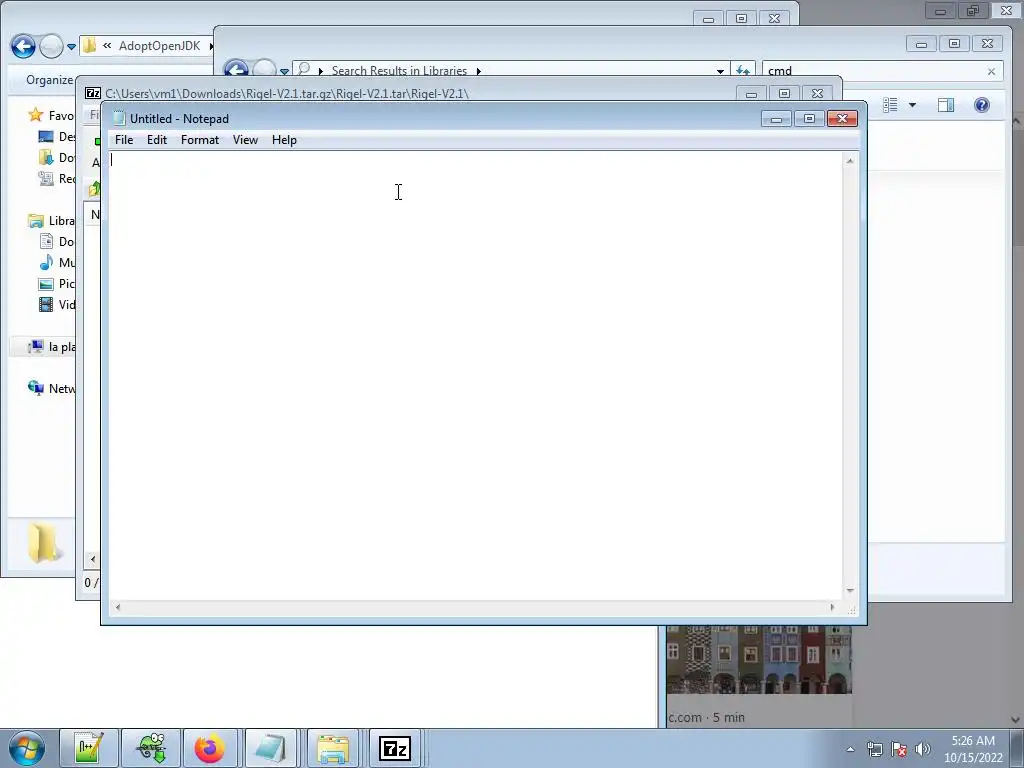Open Action Center flag icon
This screenshot has width=1024, height=768.
899,749
